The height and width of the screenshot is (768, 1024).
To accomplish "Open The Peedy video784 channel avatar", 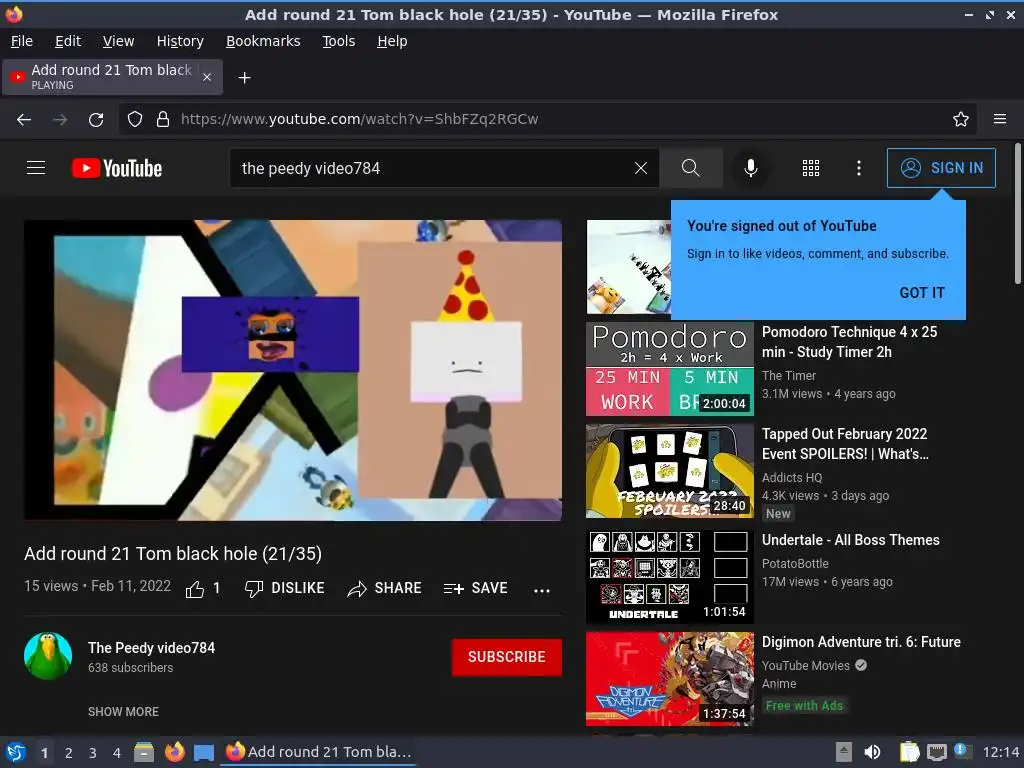I will point(48,656).
